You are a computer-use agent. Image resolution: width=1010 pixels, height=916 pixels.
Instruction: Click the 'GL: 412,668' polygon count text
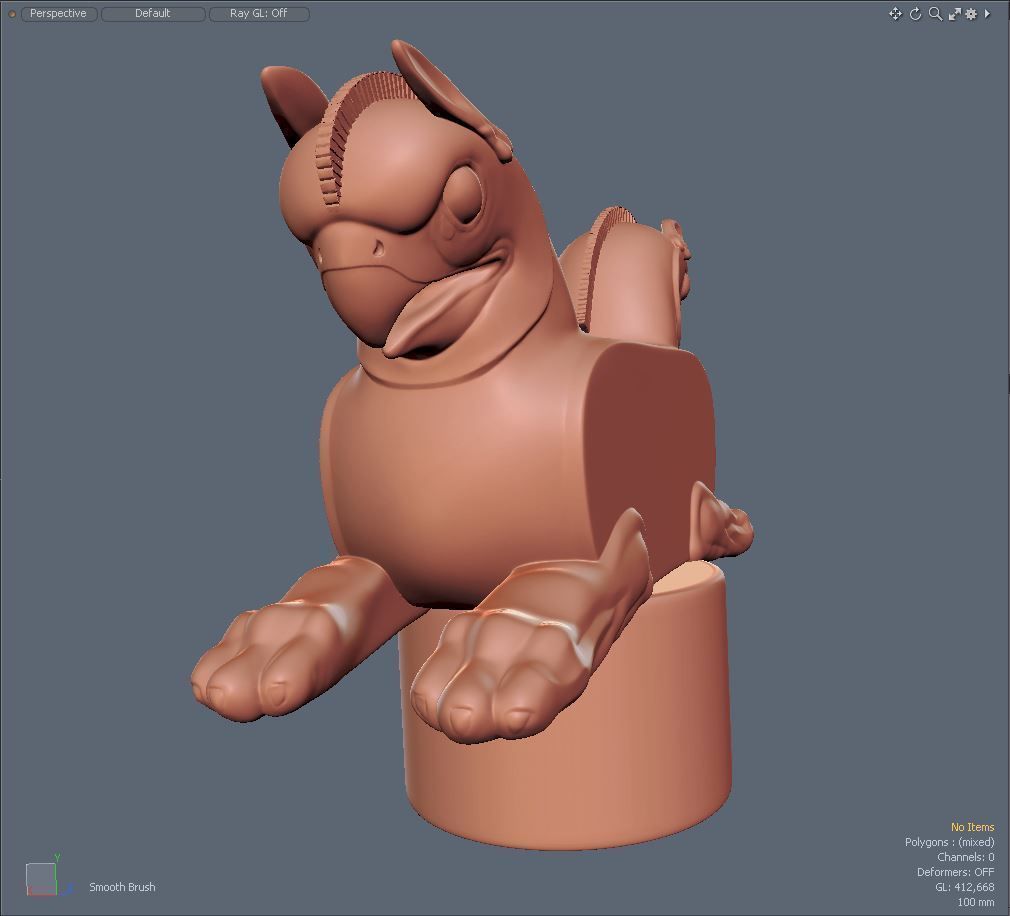tap(965, 887)
